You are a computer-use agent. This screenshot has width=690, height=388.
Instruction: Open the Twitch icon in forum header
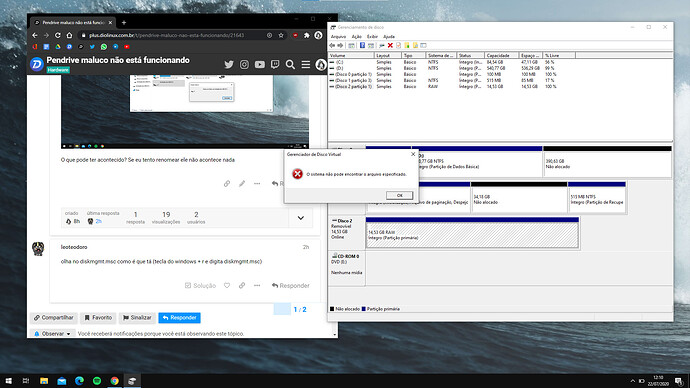coord(275,64)
